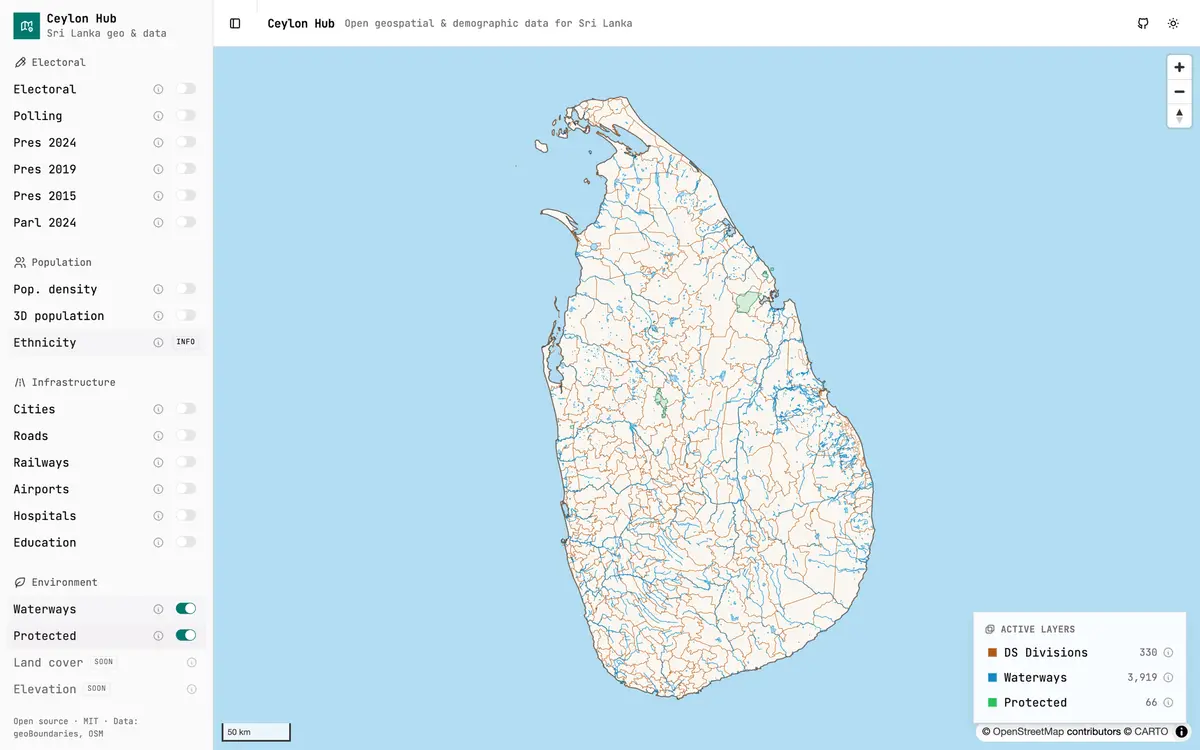Open Protected legend info icon
The width and height of the screenshot is (1200, 750).
click(1167, 702)
